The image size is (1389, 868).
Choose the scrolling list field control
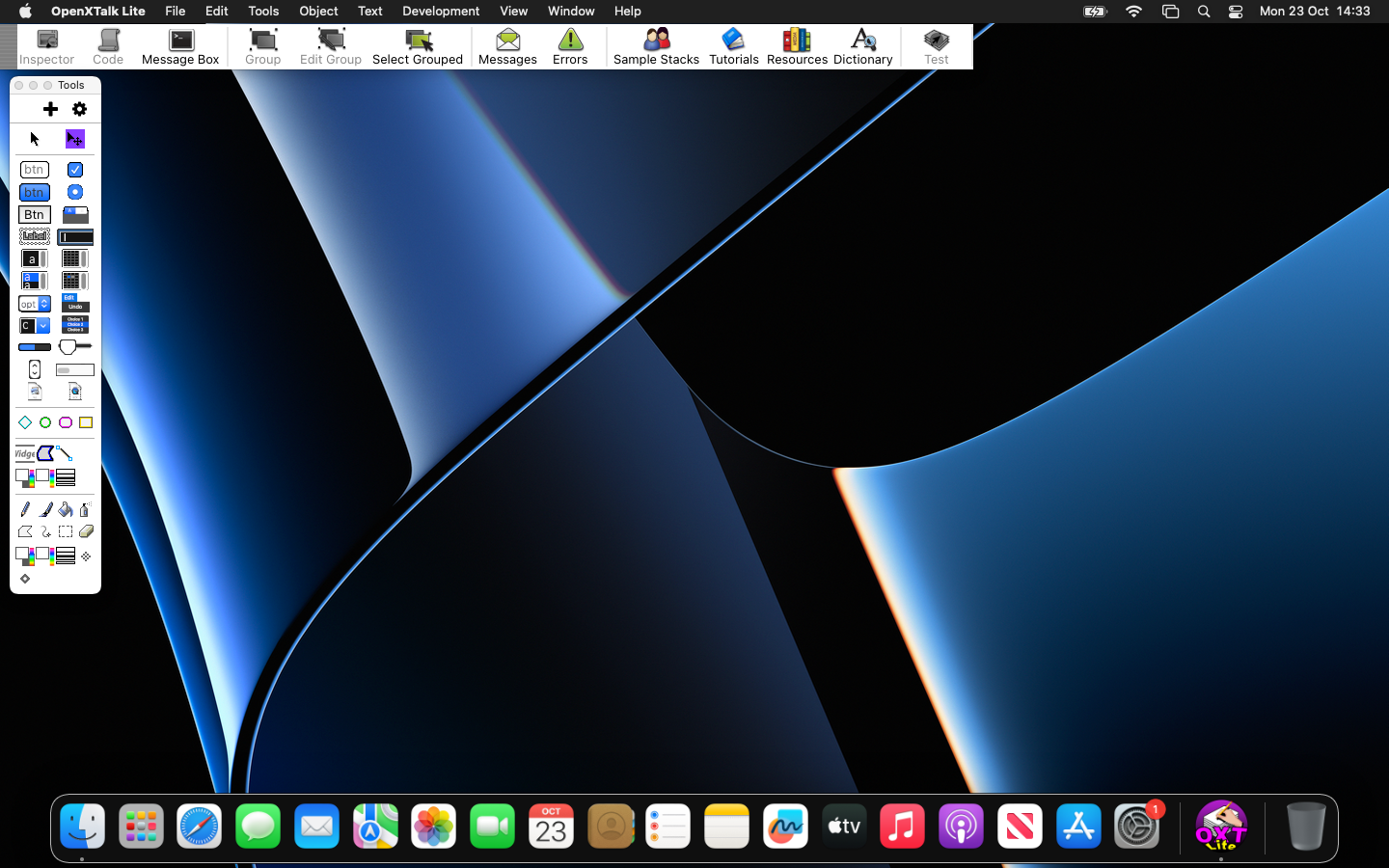point(35,281)
